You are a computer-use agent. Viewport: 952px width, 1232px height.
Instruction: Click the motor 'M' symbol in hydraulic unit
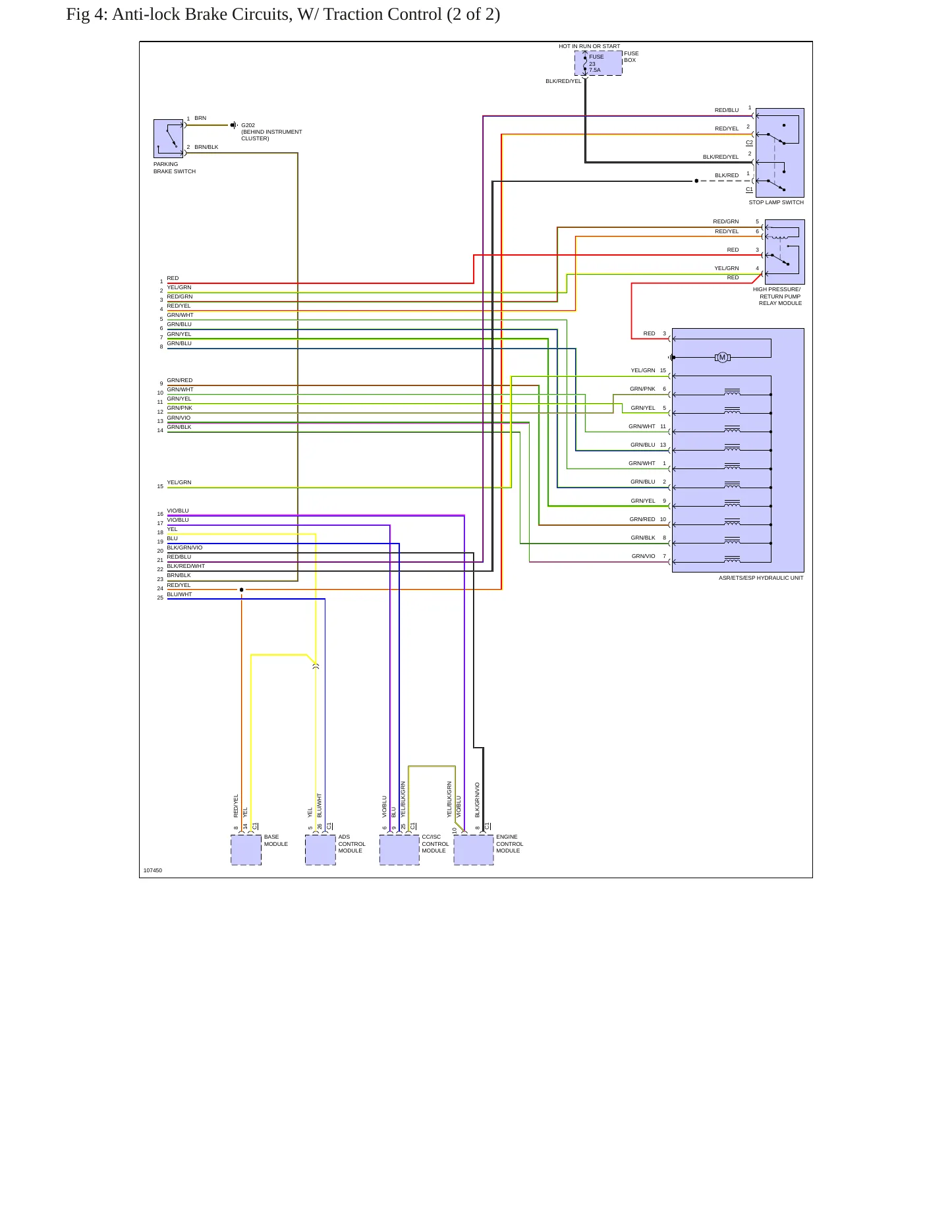(723, 357)
